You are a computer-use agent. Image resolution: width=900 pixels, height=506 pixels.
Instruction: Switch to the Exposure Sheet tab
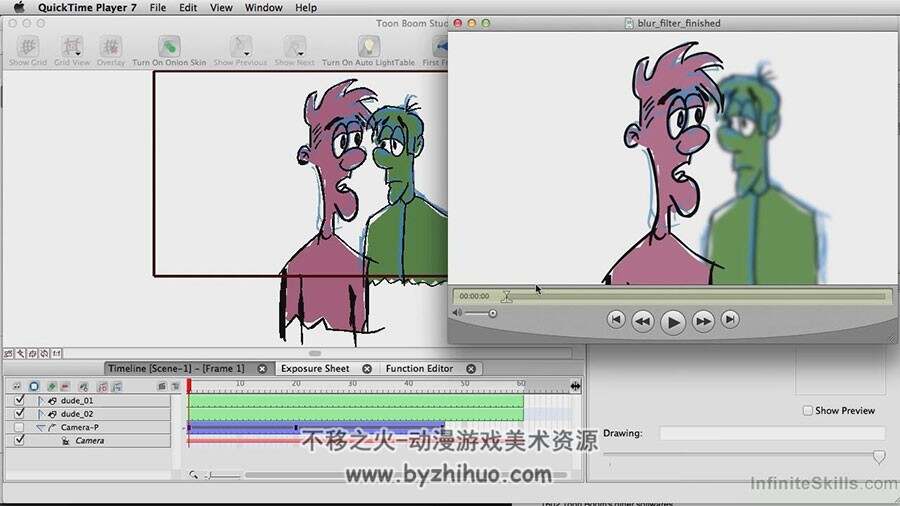coord(315,368)
